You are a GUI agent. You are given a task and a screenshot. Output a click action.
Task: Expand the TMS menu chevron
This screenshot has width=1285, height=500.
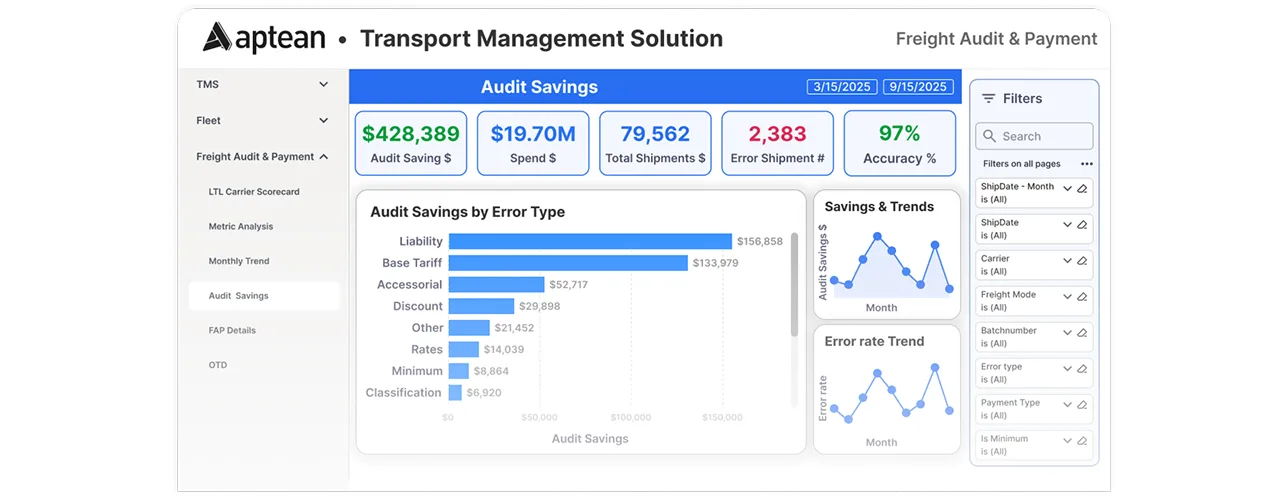323,85
